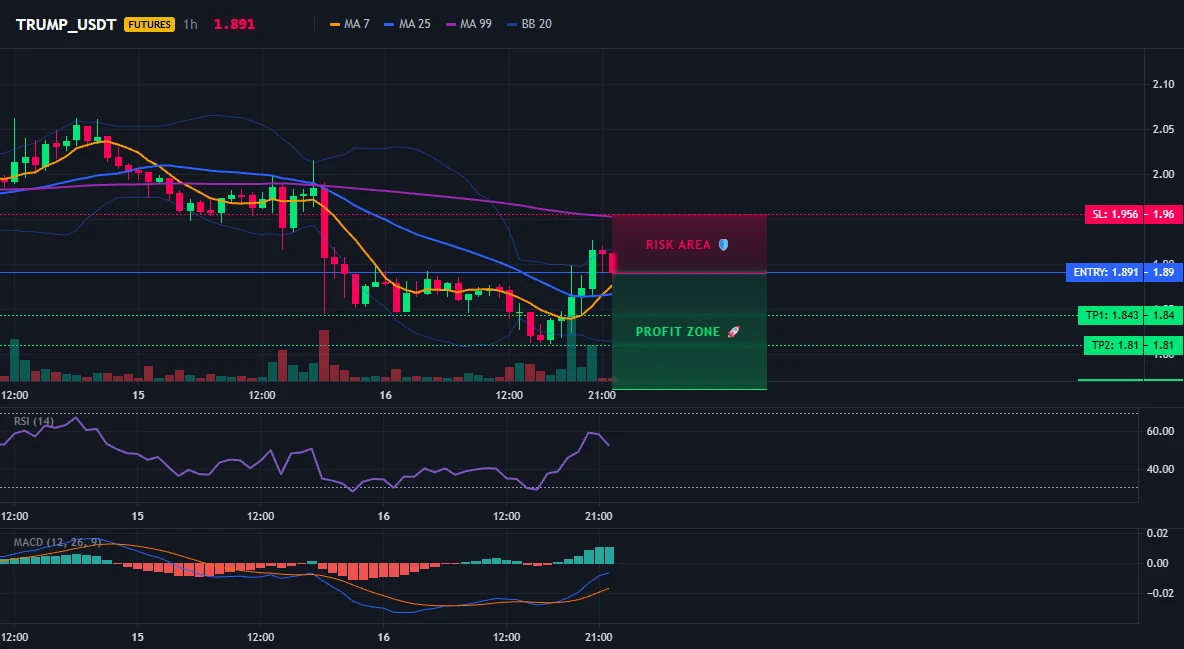Click the 0.02 MACD axis value
Image resolution: width=1184 pixels, height=649 pixels.
(x=1157, y=533)
